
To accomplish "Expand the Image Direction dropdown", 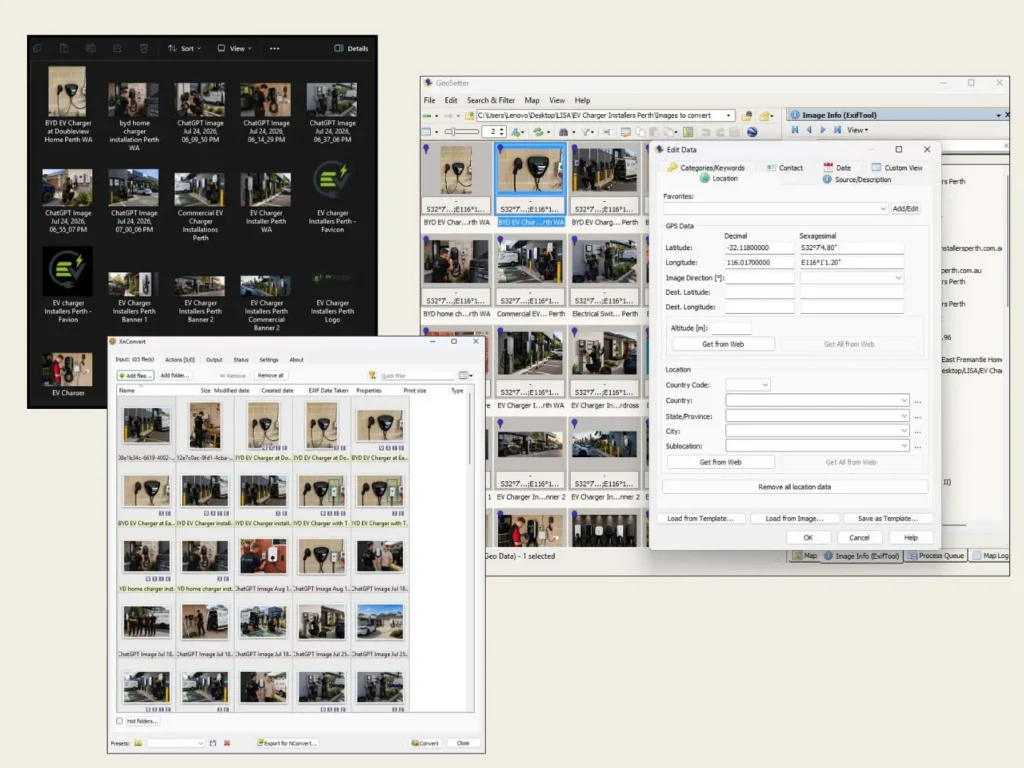I will [x=898, y=278].
